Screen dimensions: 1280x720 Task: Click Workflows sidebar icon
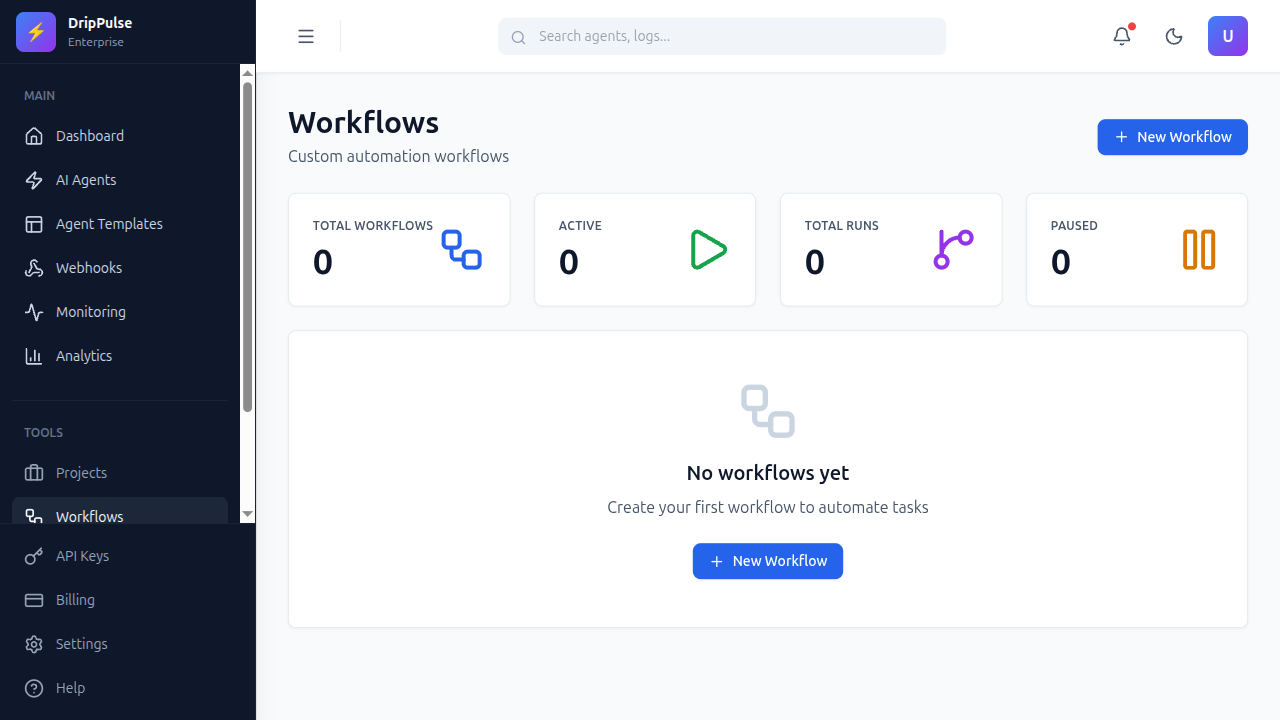34,516
